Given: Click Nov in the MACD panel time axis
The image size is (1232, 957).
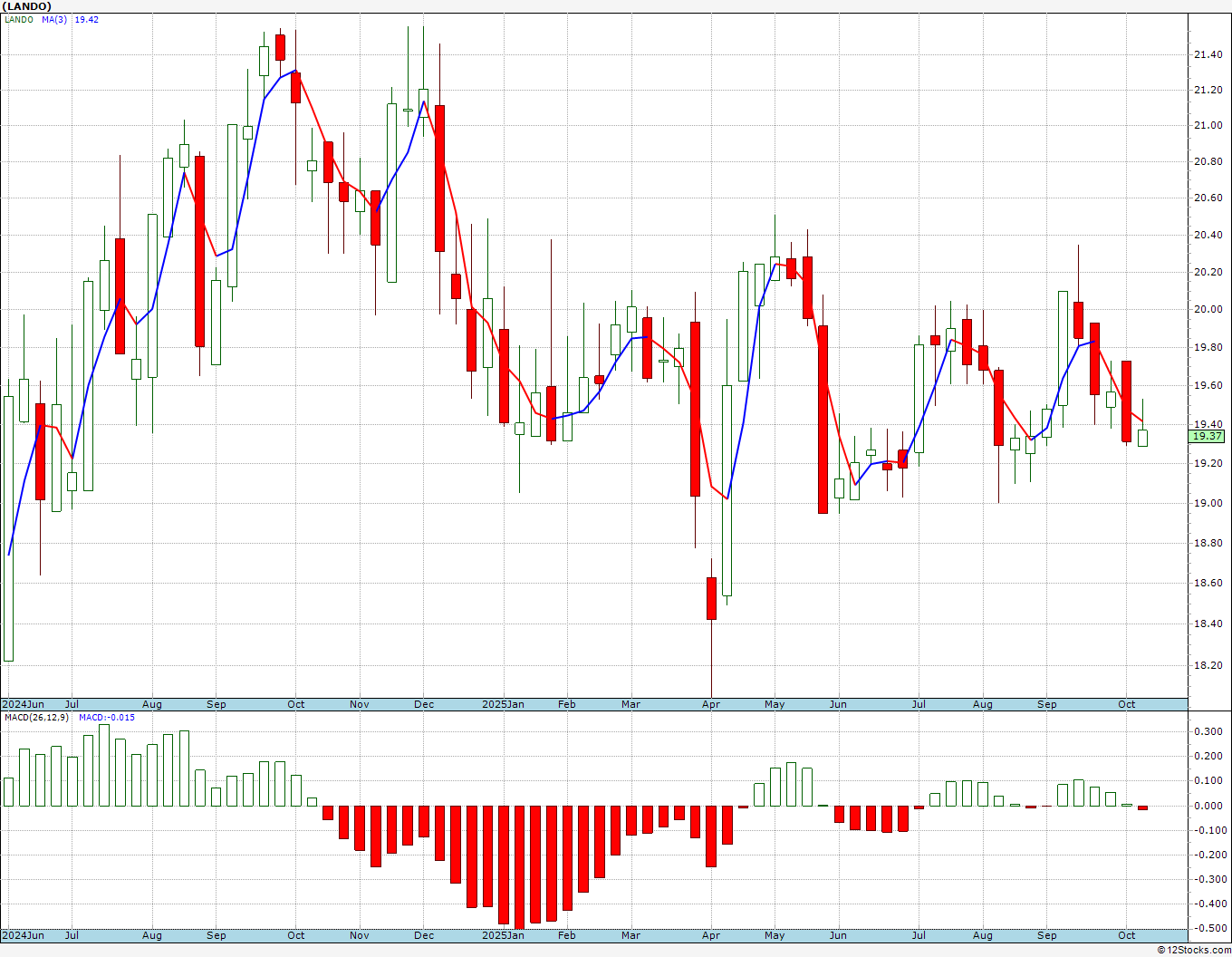Looking at the screenshot, I should coord(360,935).
